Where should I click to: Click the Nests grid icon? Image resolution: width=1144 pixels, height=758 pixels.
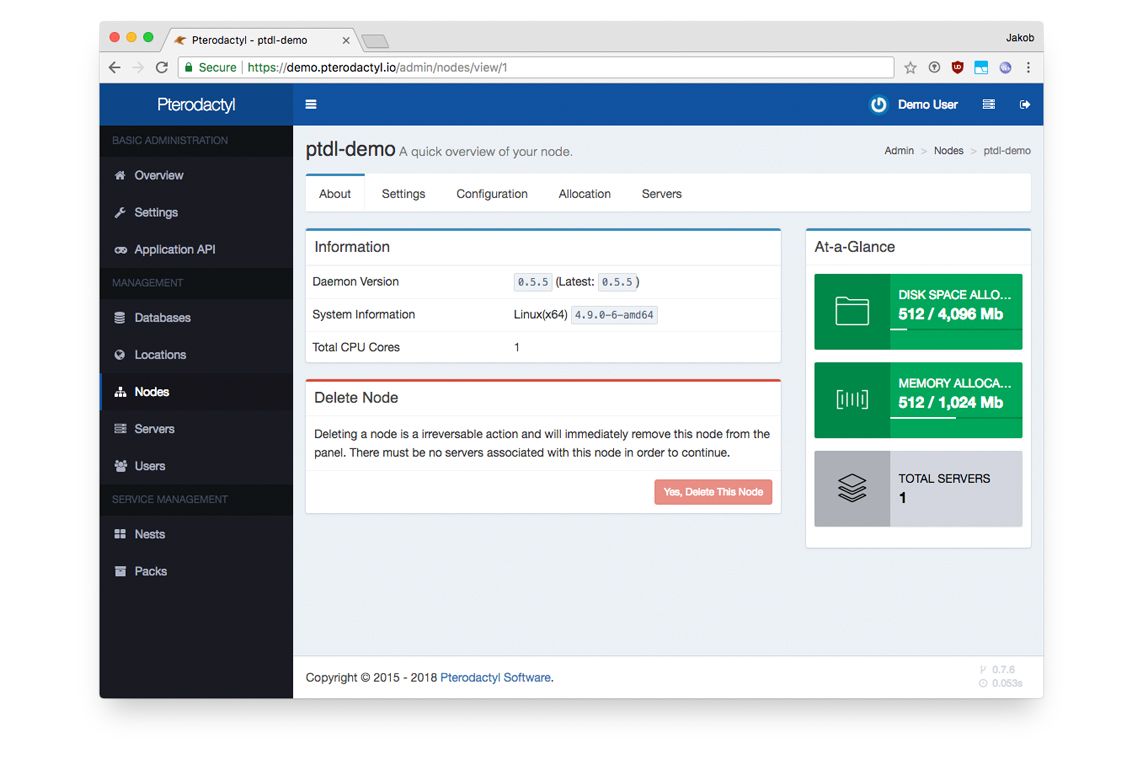120,534
